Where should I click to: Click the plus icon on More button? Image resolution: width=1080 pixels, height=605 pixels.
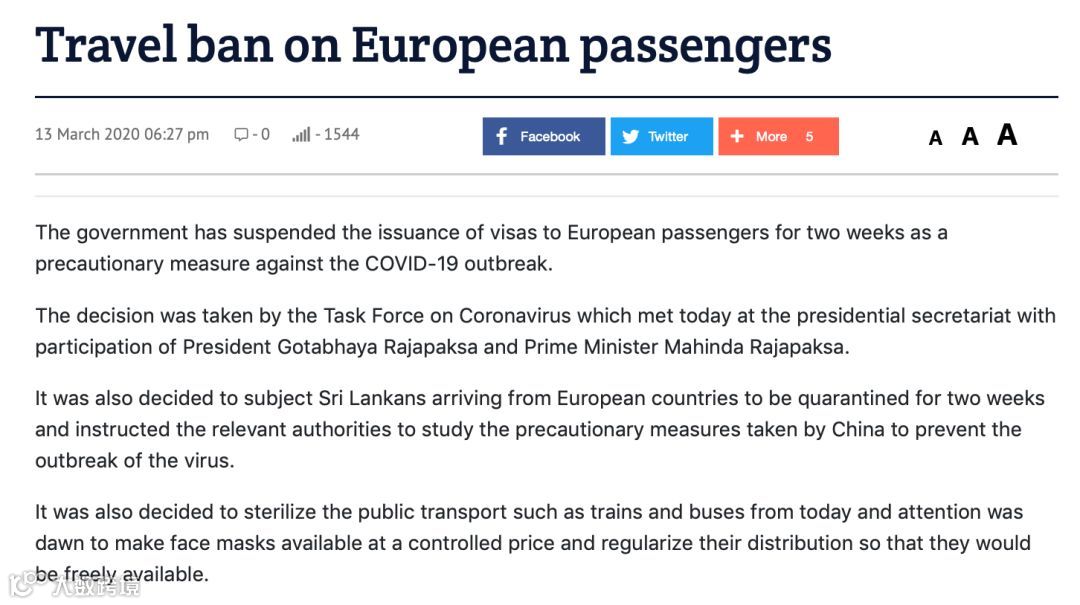point(737,136)
